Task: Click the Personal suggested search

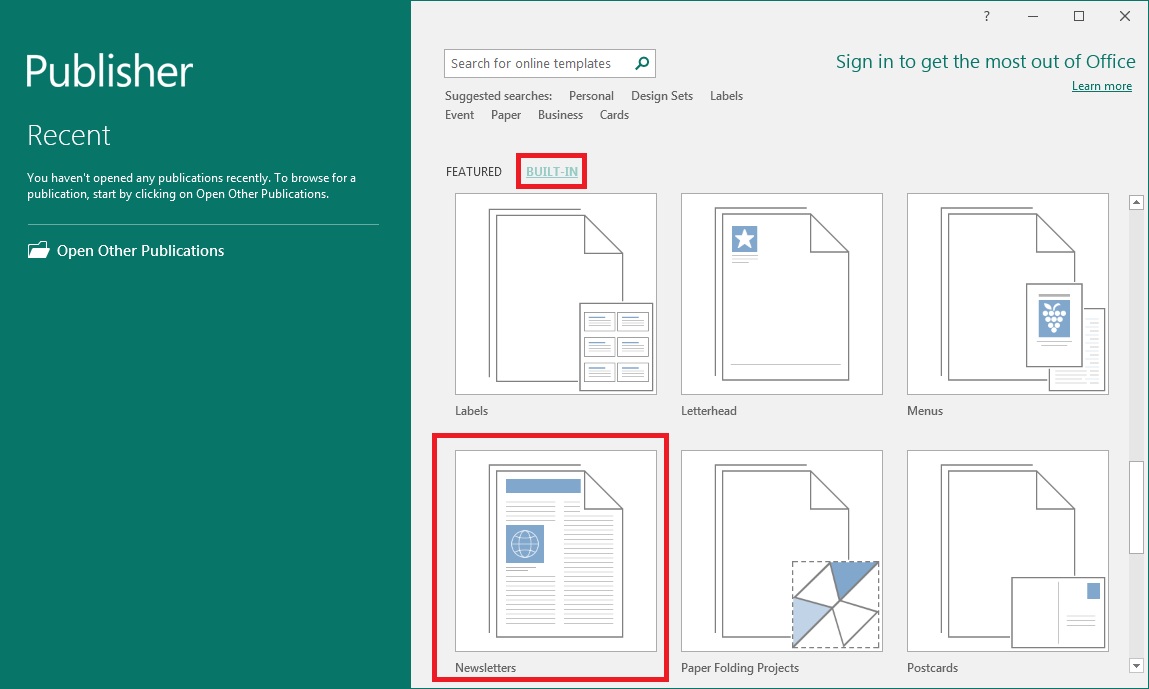Action: tap(591, 96)
